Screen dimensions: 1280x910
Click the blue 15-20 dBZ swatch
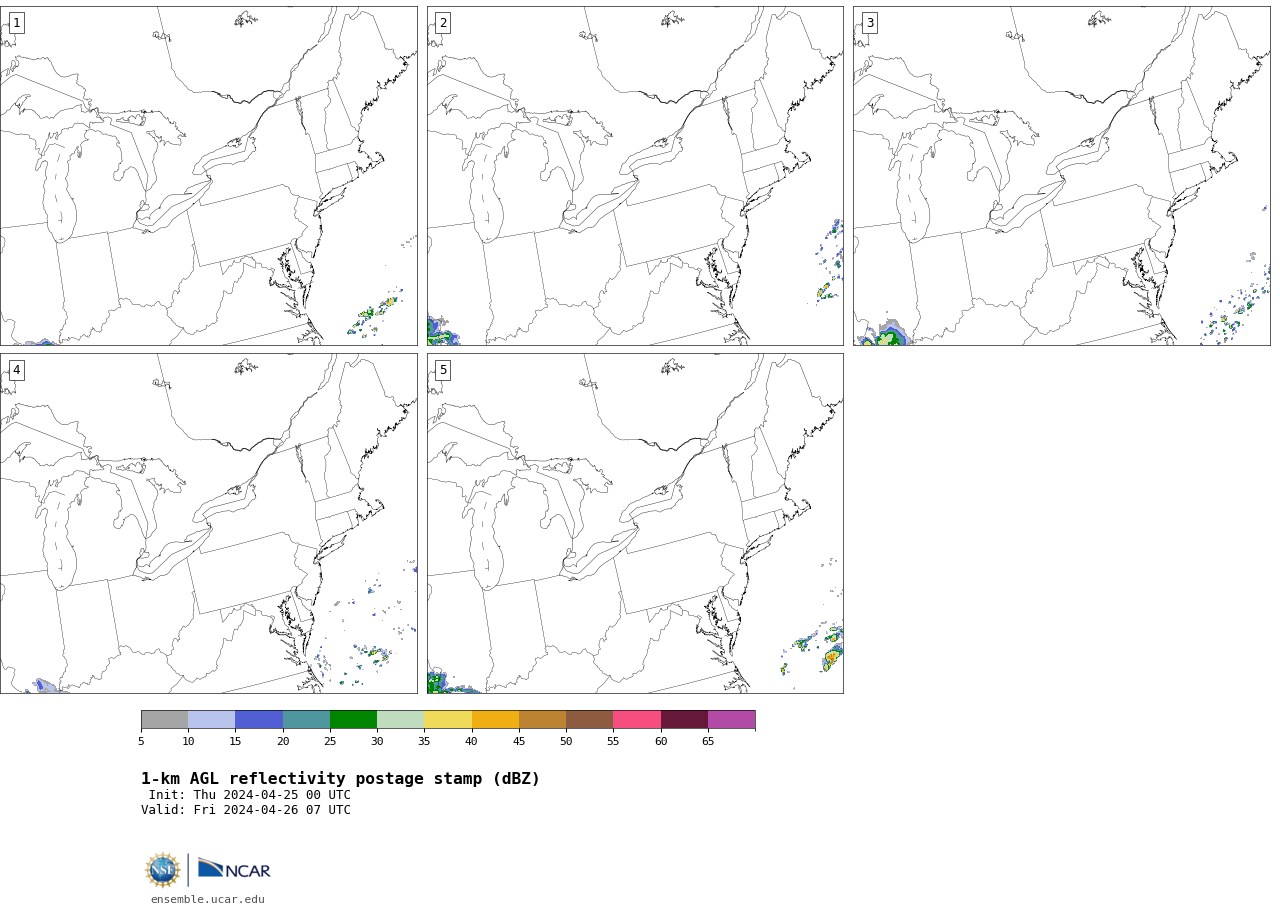tap(259, 720)
